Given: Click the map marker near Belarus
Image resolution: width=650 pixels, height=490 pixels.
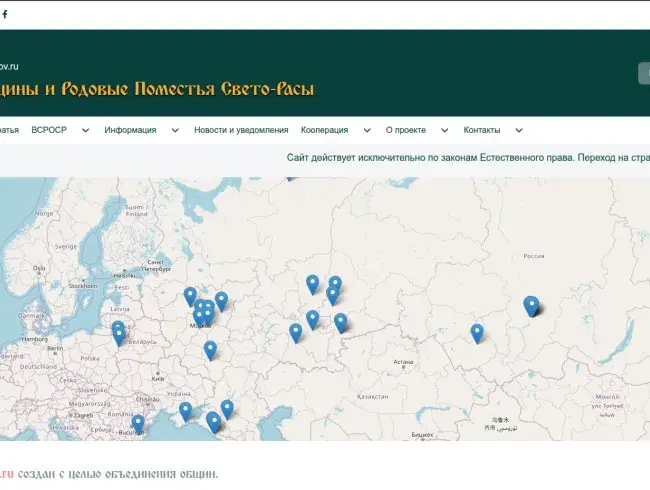Looking at the screenshot, I should tap(119, 334).
